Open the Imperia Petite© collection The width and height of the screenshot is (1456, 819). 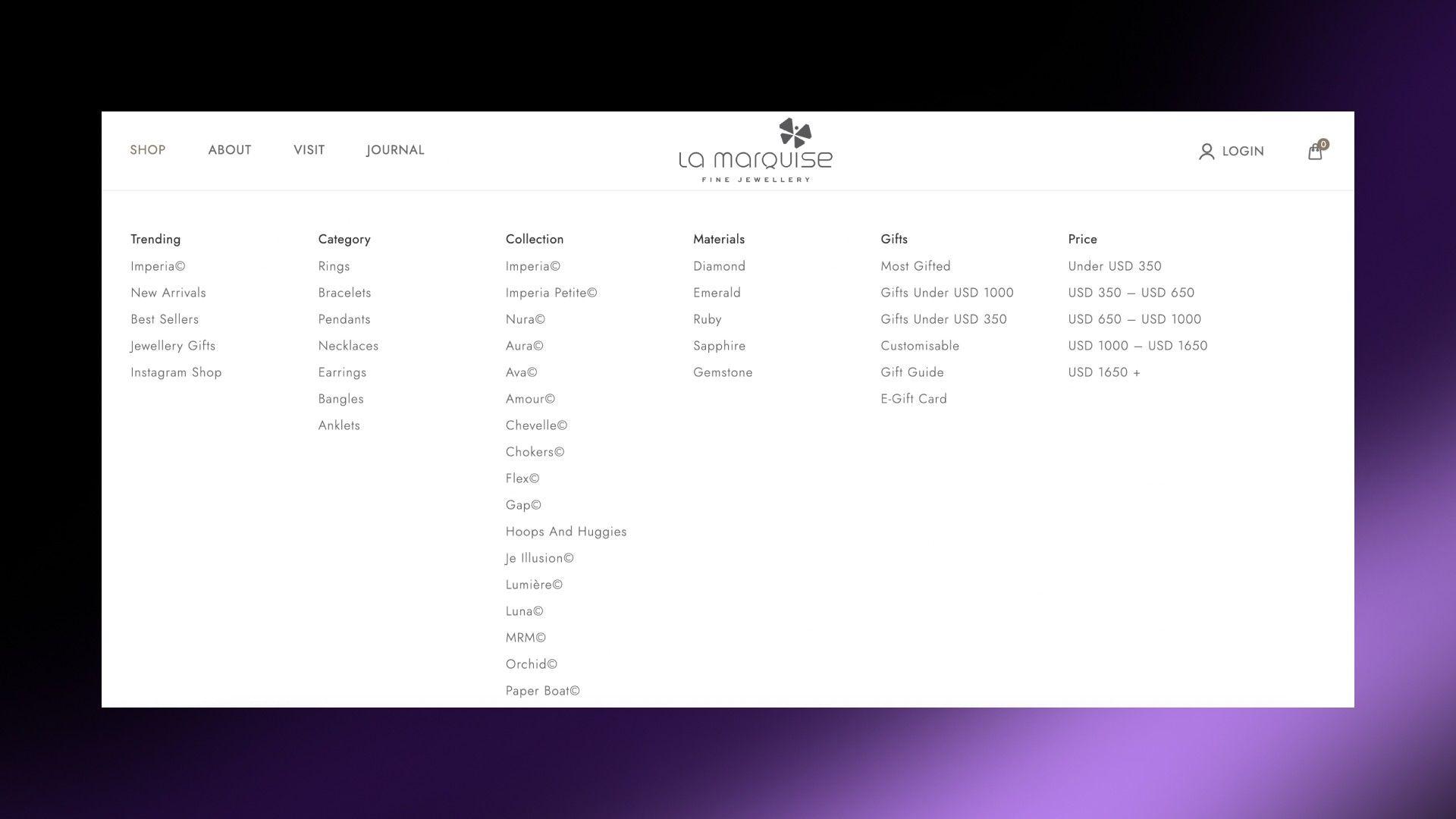[551, 293]
